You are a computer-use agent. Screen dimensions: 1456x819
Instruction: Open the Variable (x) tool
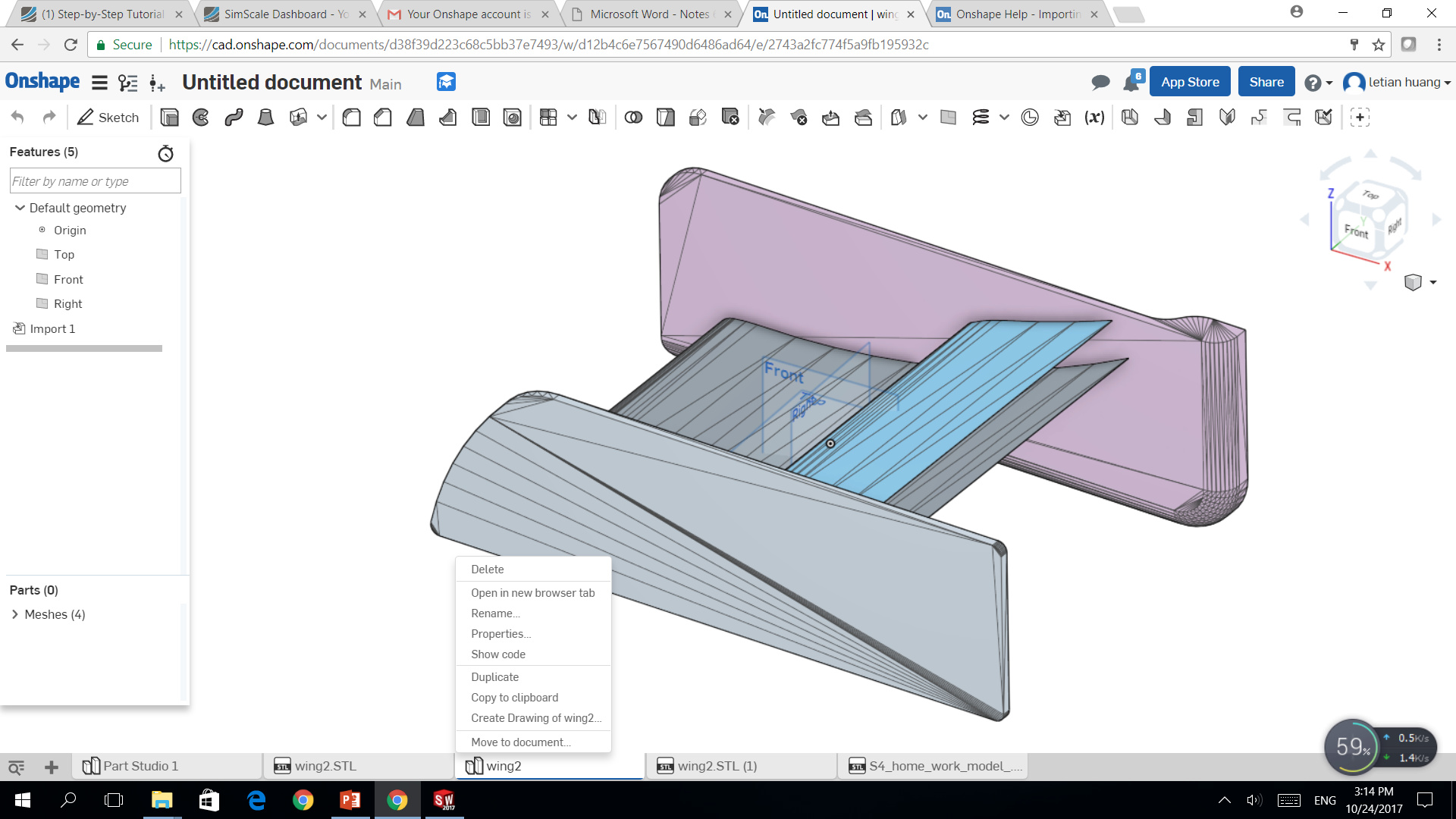pyautogui.click(x=1094, y=118)
